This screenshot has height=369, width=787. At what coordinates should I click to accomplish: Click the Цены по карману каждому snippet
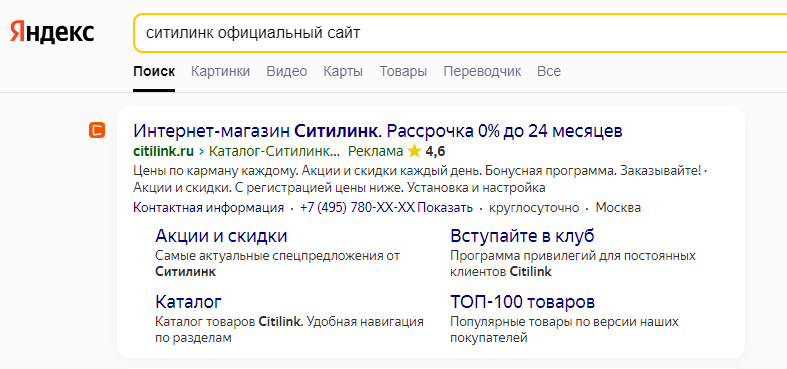[420, 179]
